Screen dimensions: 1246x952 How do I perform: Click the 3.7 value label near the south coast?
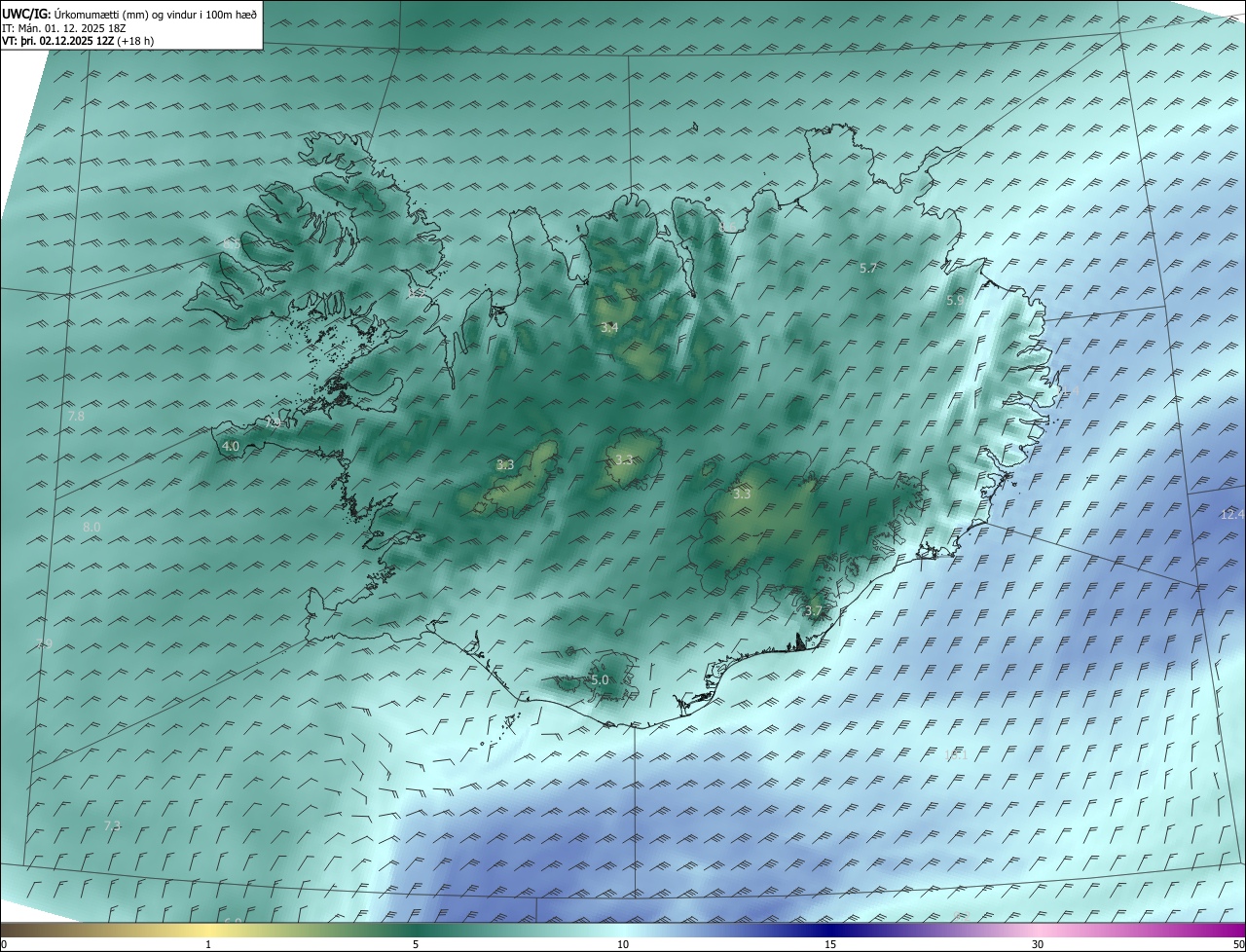pyautogui.click(x=814, y=610)
